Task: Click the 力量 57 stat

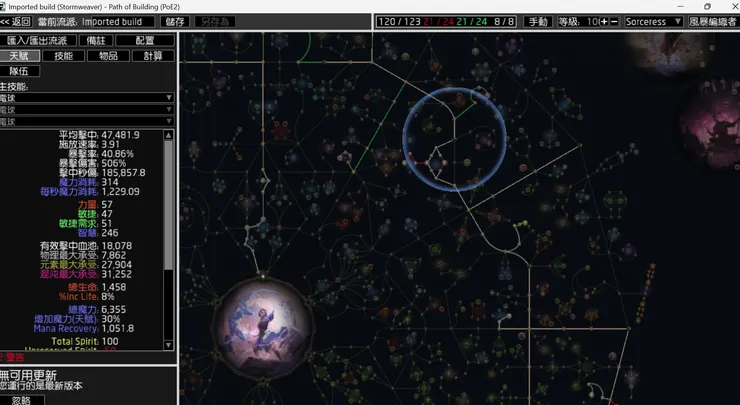Action: [x=95, y=204]
